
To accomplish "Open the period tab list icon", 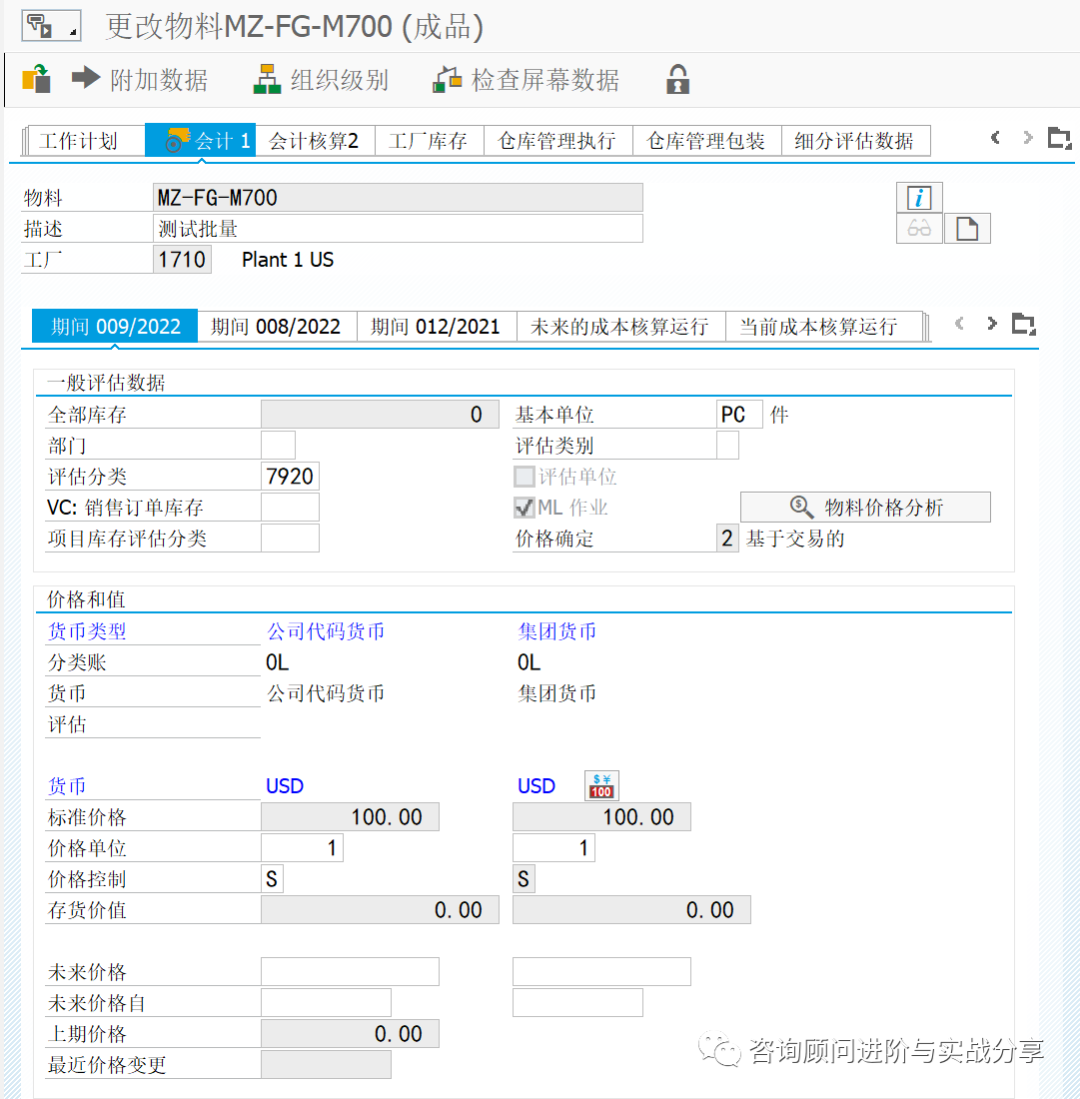I will coord(1024,325).
